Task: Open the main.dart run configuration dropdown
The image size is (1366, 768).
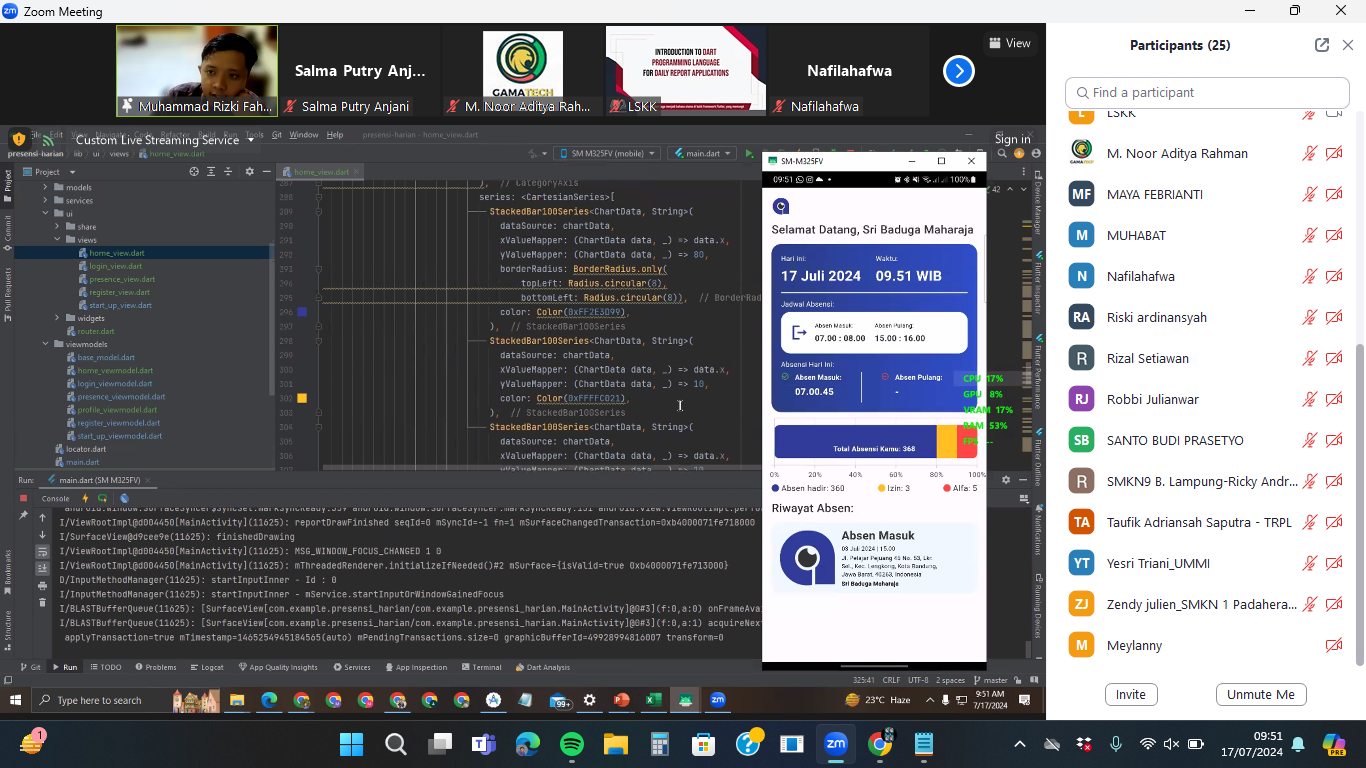Action: [x=701, y=154]
